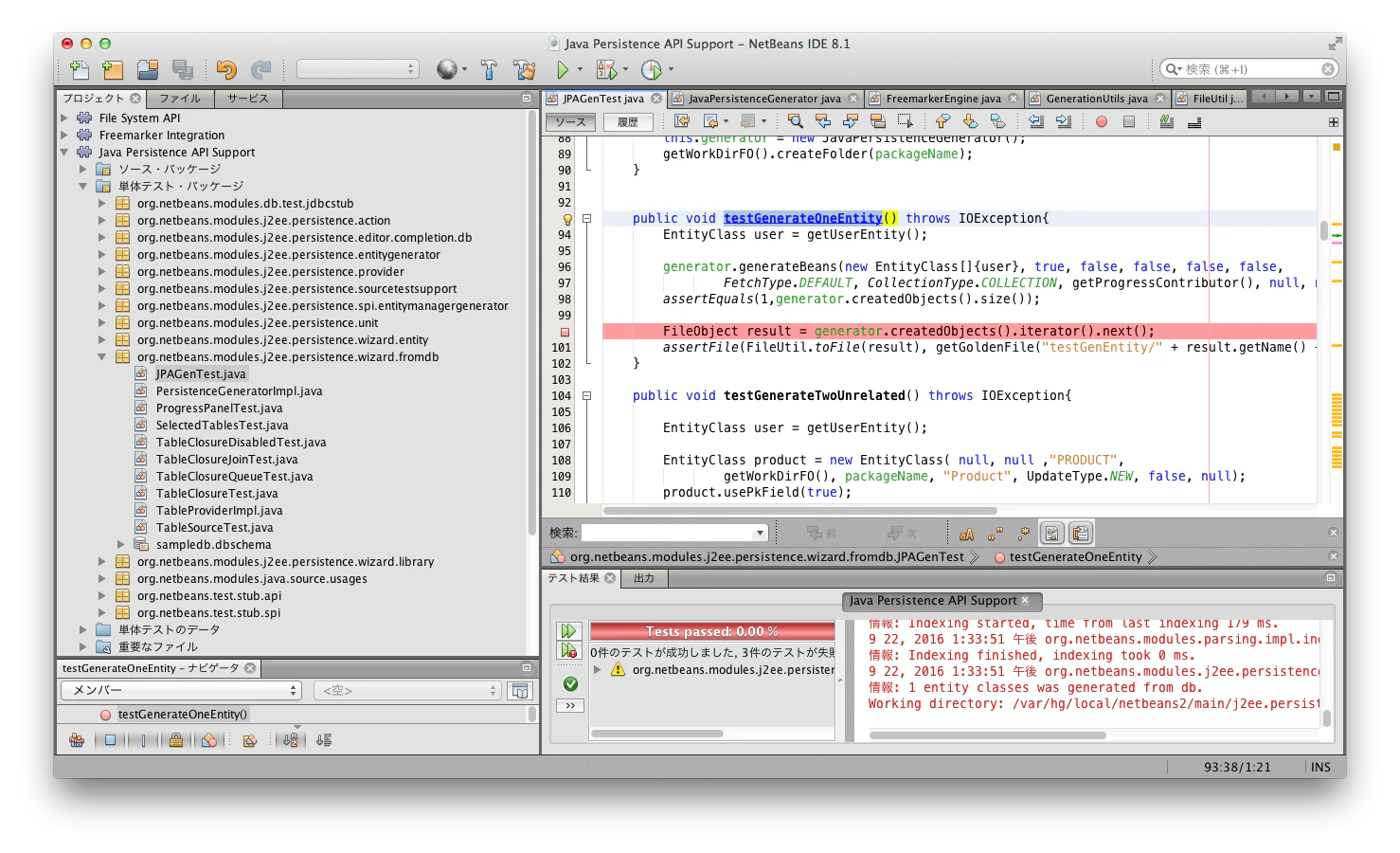Click the New File toolbar icon
1400x853 pixels.
click(80, 69)
